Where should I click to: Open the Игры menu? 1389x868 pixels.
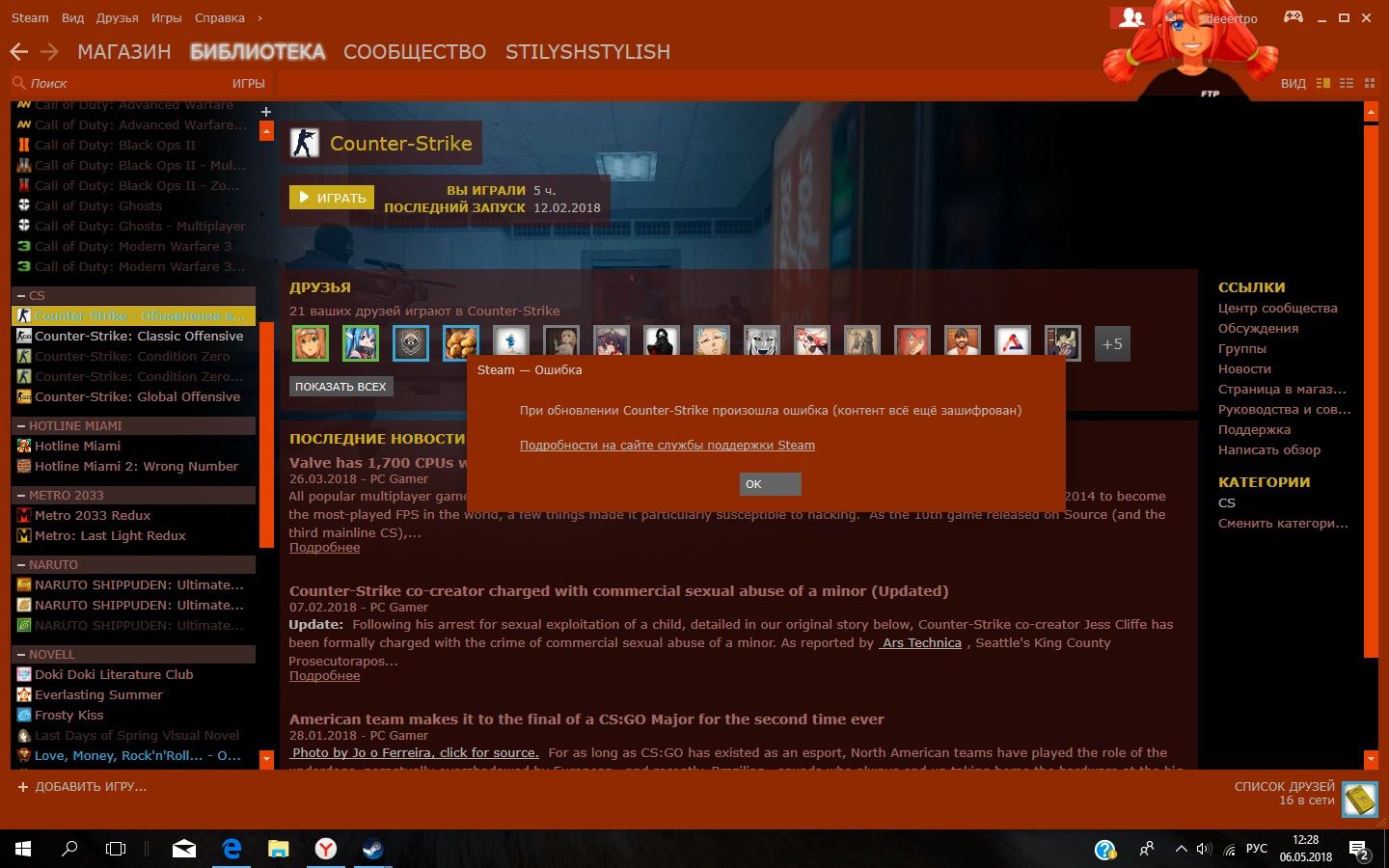pyautogui.click(x=166, y=18)
